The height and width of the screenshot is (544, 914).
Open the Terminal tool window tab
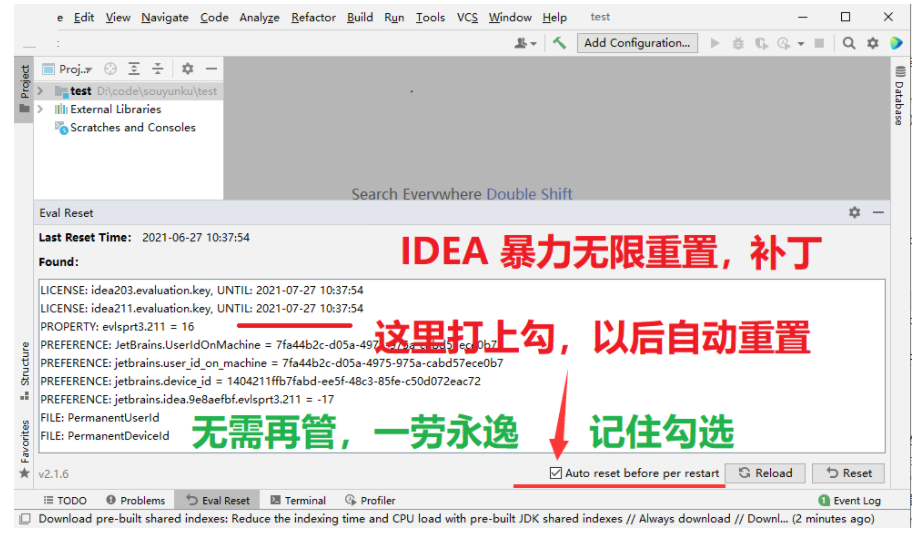[298, 500]
